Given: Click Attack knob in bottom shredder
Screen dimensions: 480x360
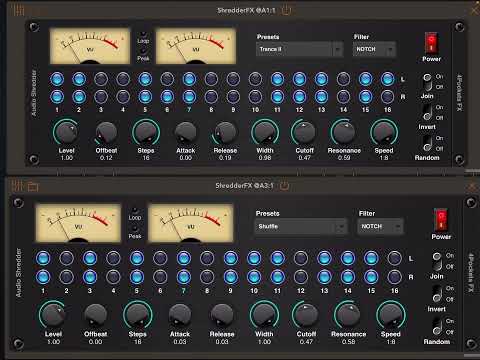Looking at the screenshot, I should click(180, 315).
